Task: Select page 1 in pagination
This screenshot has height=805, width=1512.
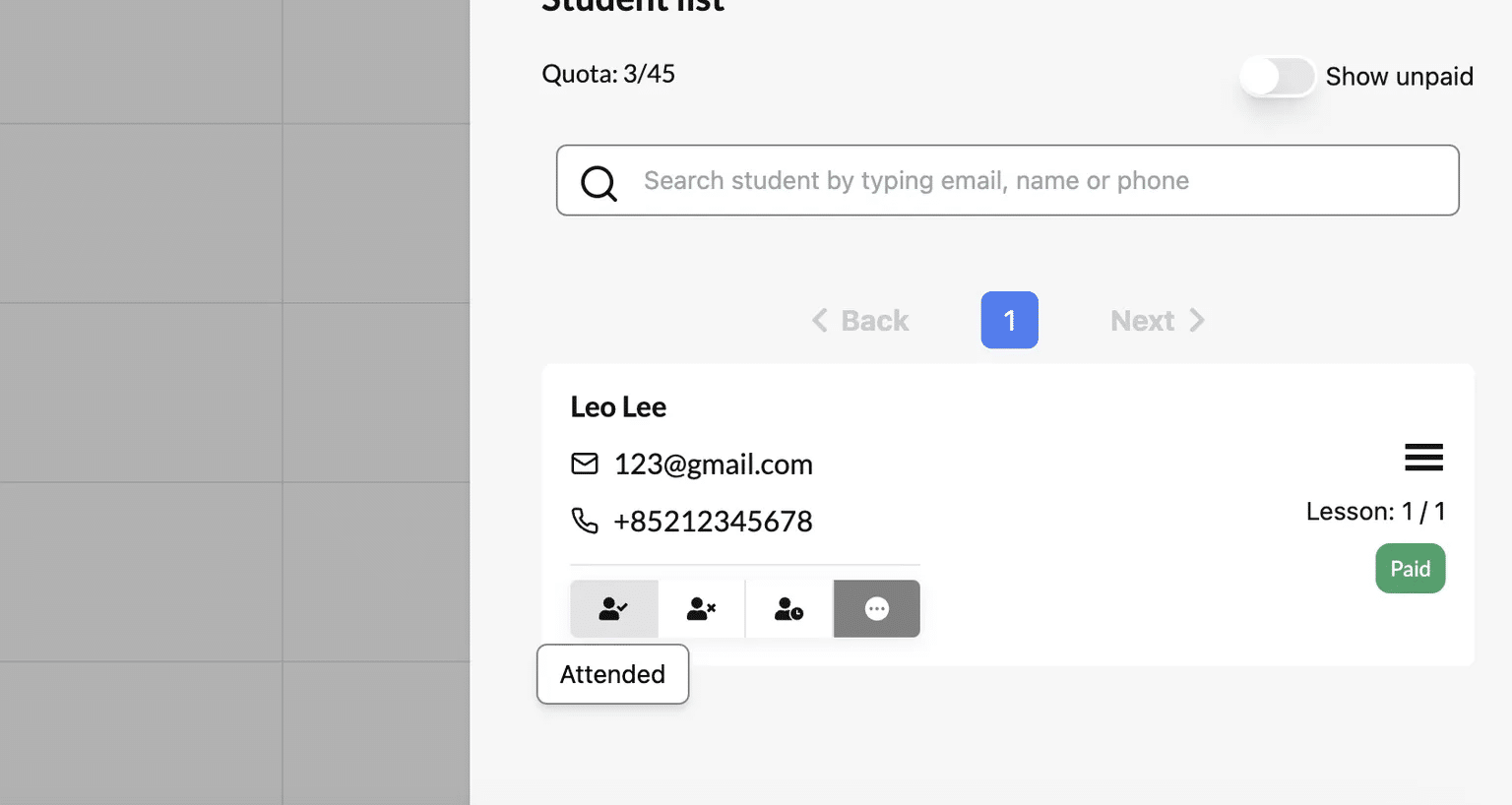Action: 1009,320
